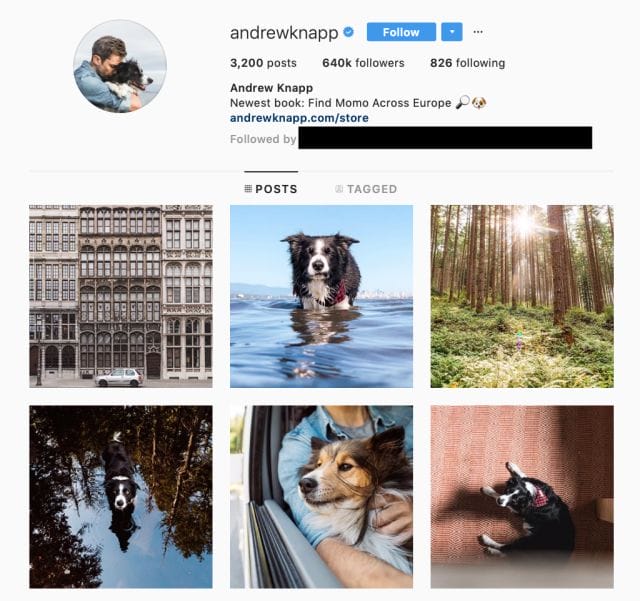Open Andrew Knapp's circular profile picture
The width and height of the screenshot is (640, 601).
point(120,66)
